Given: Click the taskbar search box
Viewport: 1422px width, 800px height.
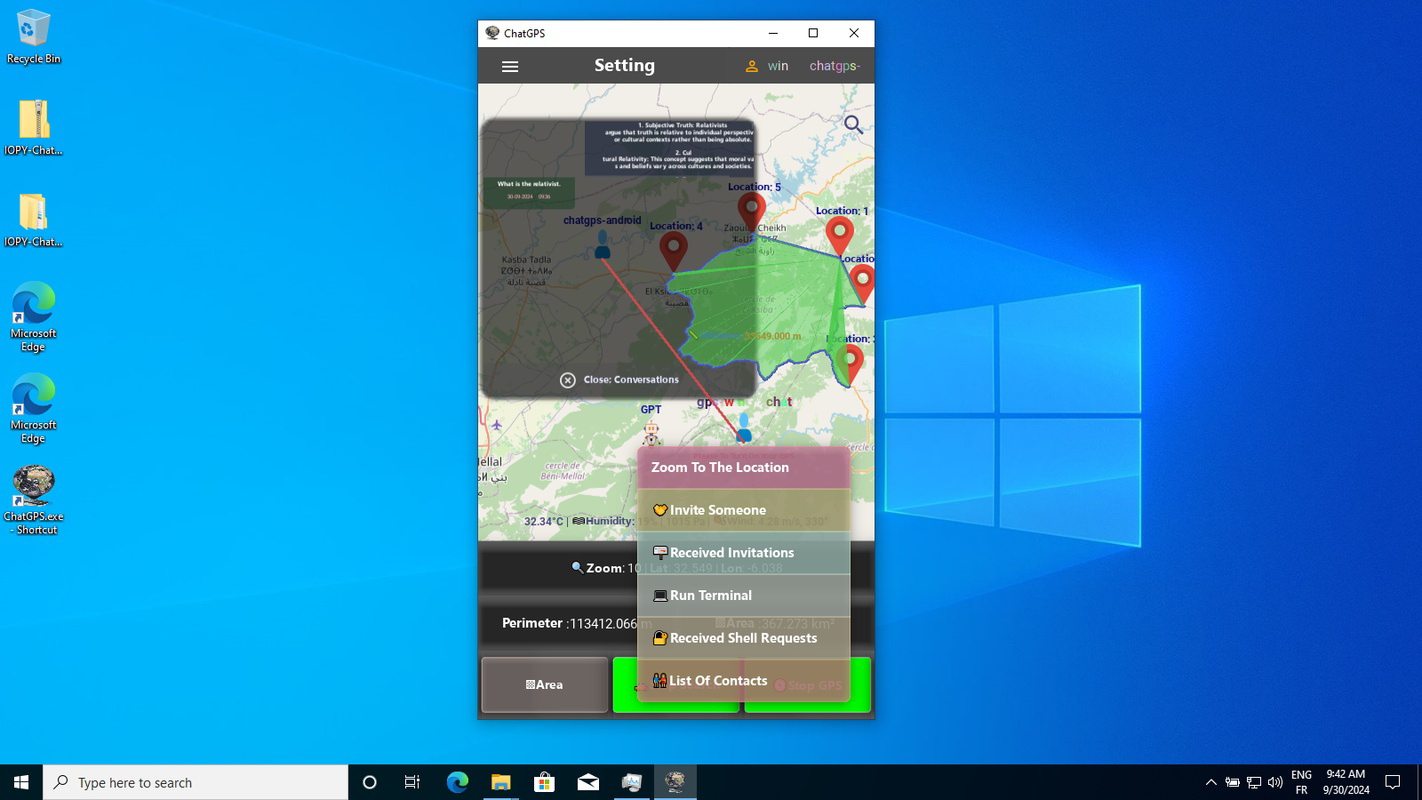Looking at the screenshot, I should point(196,782).
